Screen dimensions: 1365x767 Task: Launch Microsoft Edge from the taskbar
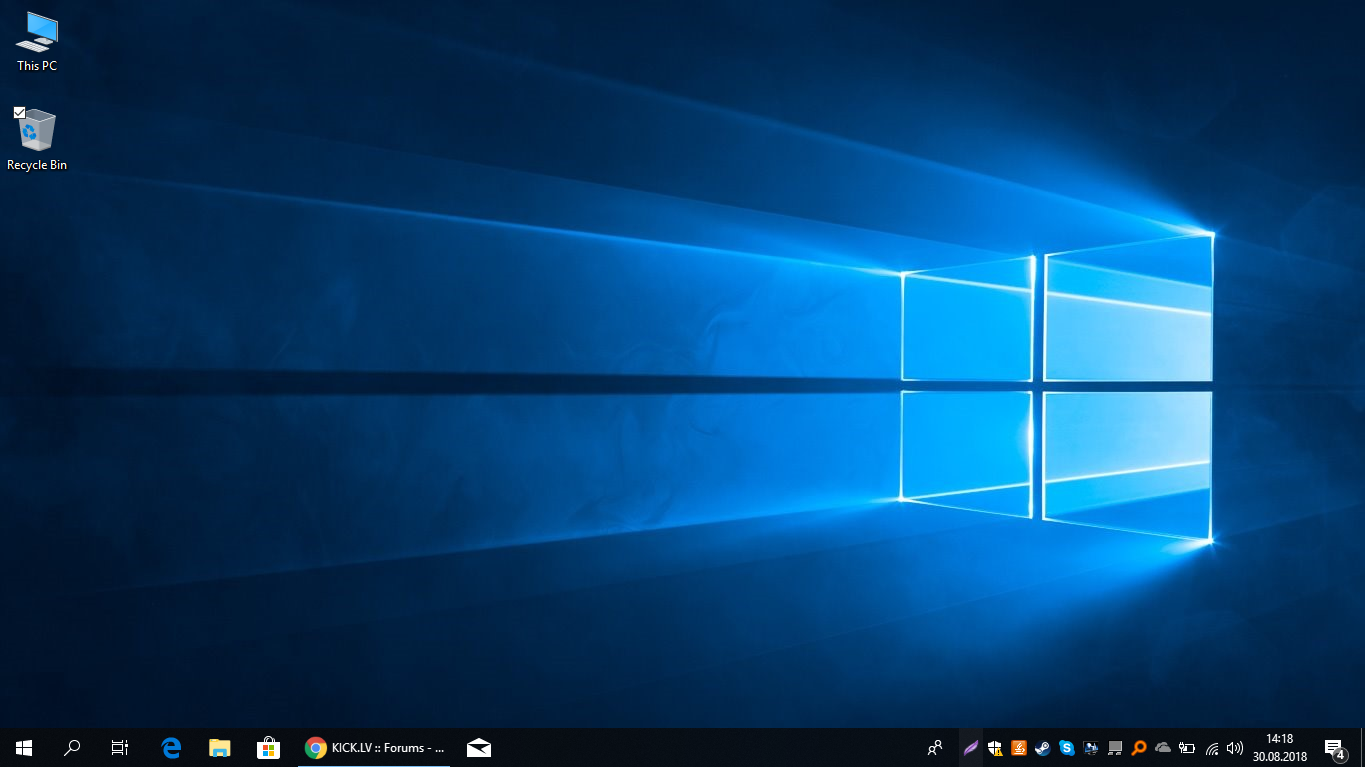coord(171,747)
